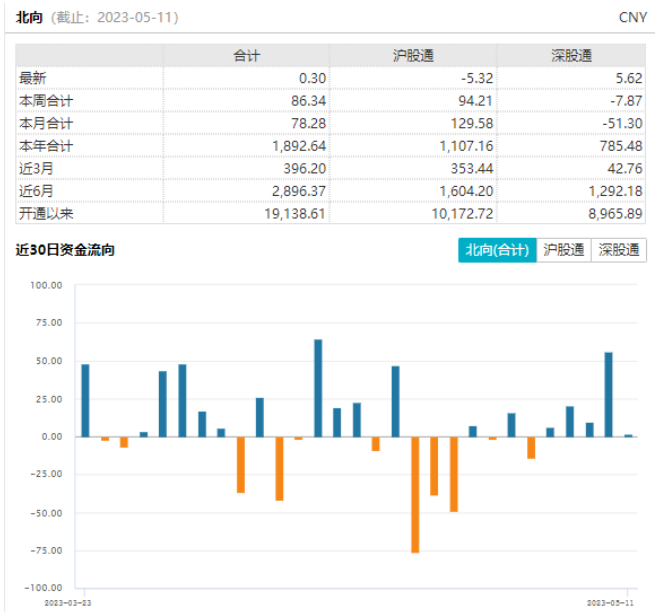This screenshot has width=660, height=612.
Task: Click the value 42.76 in 近3月 row
Action: click(625, 168)
